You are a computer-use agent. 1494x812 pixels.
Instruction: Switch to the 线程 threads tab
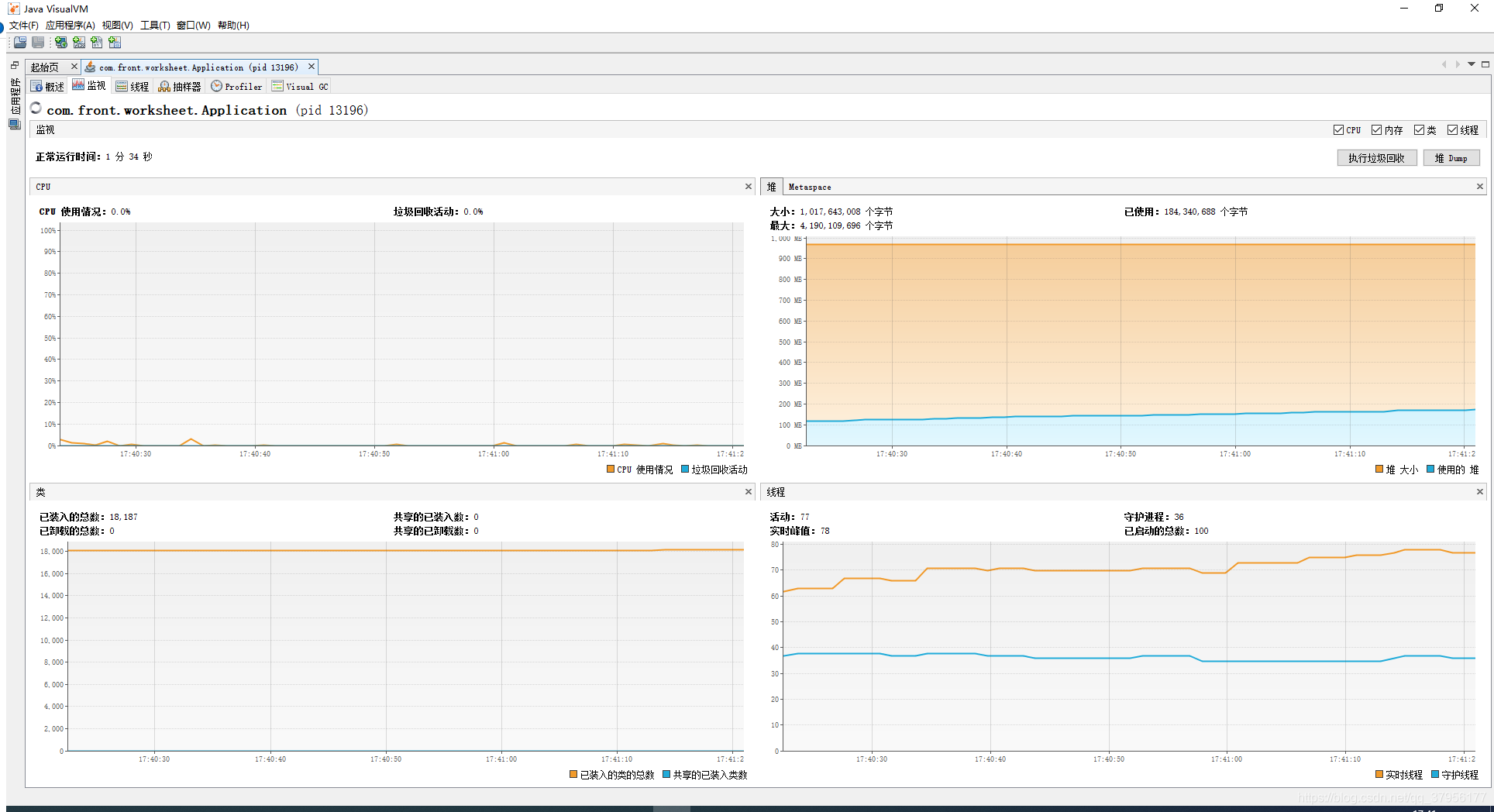[x=133, y=86]
